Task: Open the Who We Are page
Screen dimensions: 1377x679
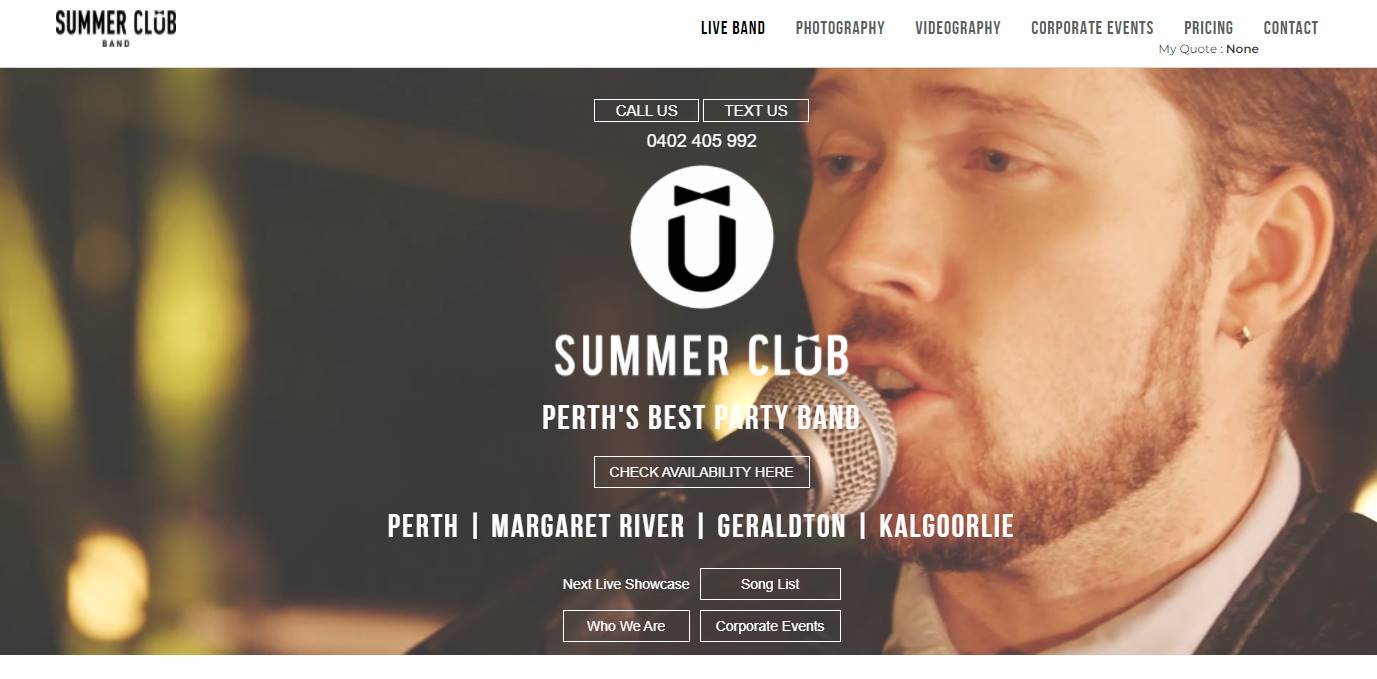Action: click(x=626, y=626)
